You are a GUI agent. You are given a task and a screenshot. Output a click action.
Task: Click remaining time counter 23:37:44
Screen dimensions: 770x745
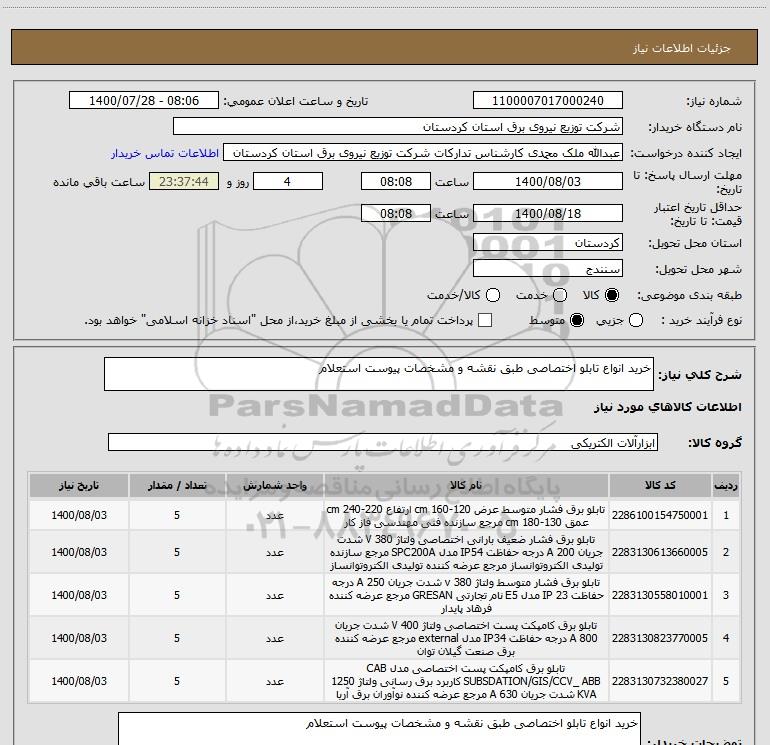184,182
